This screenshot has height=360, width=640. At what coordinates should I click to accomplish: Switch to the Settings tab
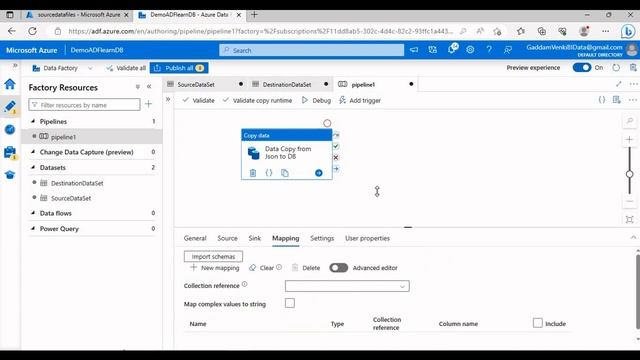coord(322,238)
